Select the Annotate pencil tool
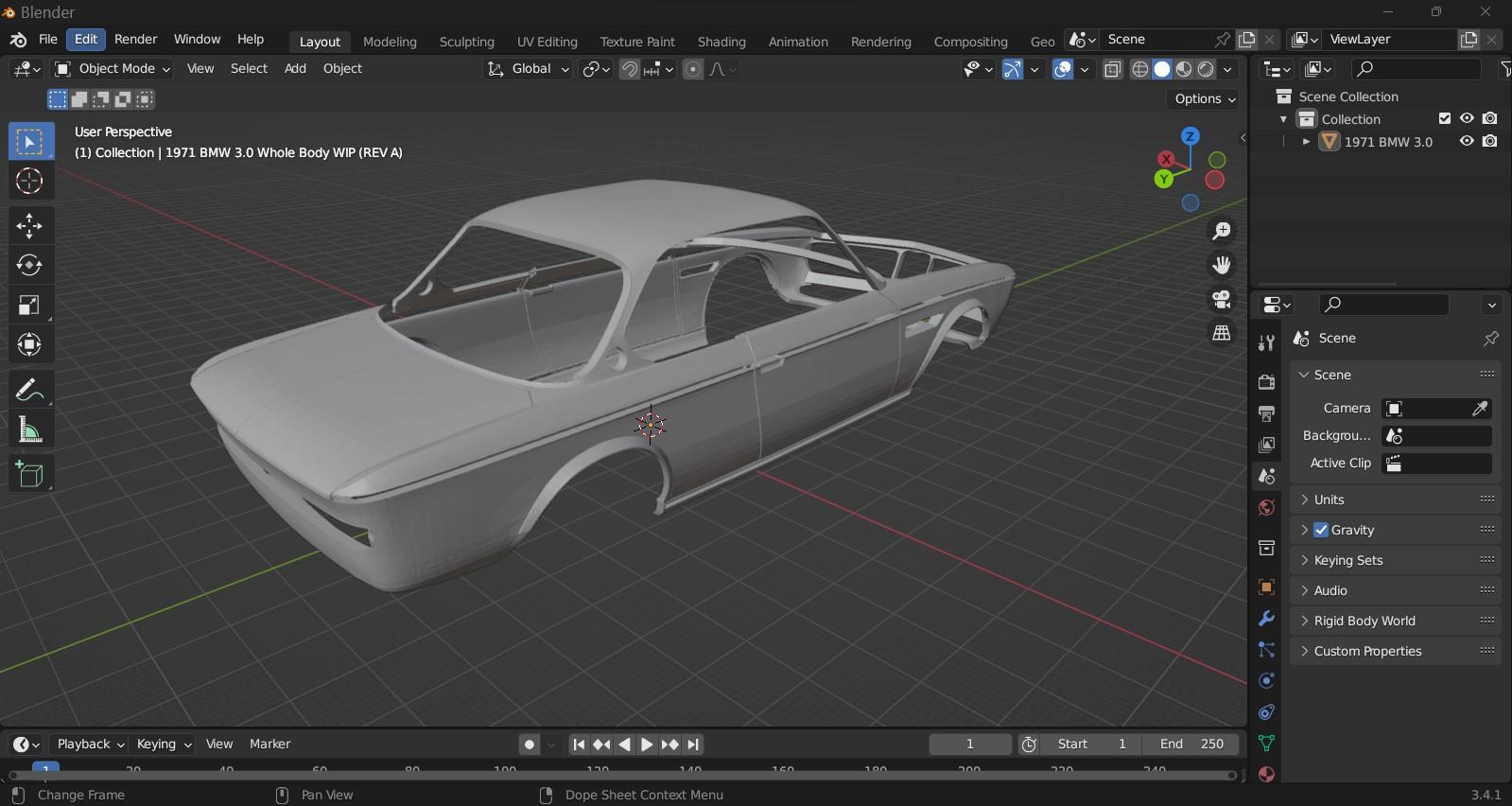1512x806 pixels. tap(30, 390)
